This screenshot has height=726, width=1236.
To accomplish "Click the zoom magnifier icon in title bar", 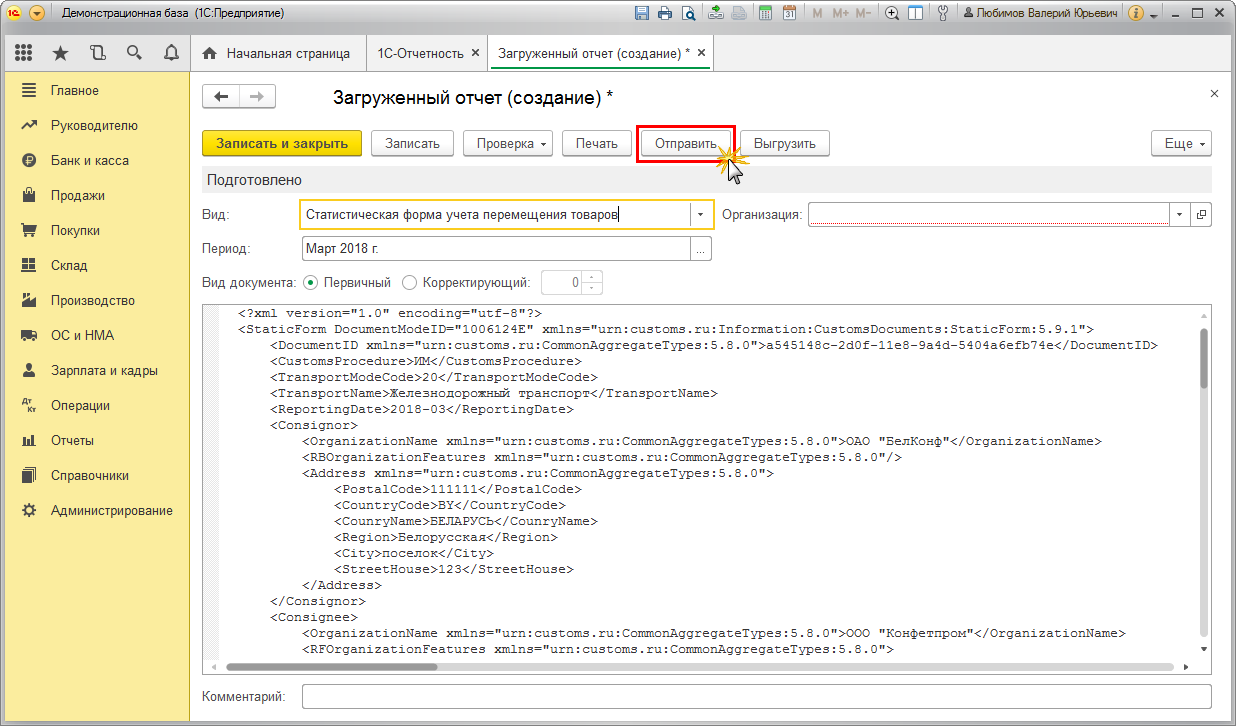I will (892, 14).
